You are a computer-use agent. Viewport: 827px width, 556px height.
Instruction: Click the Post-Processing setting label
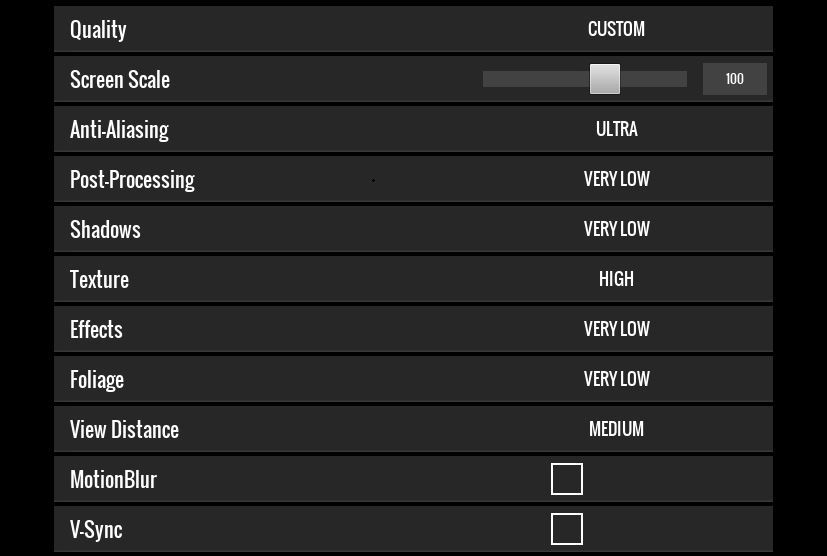(x=132, y=179)
